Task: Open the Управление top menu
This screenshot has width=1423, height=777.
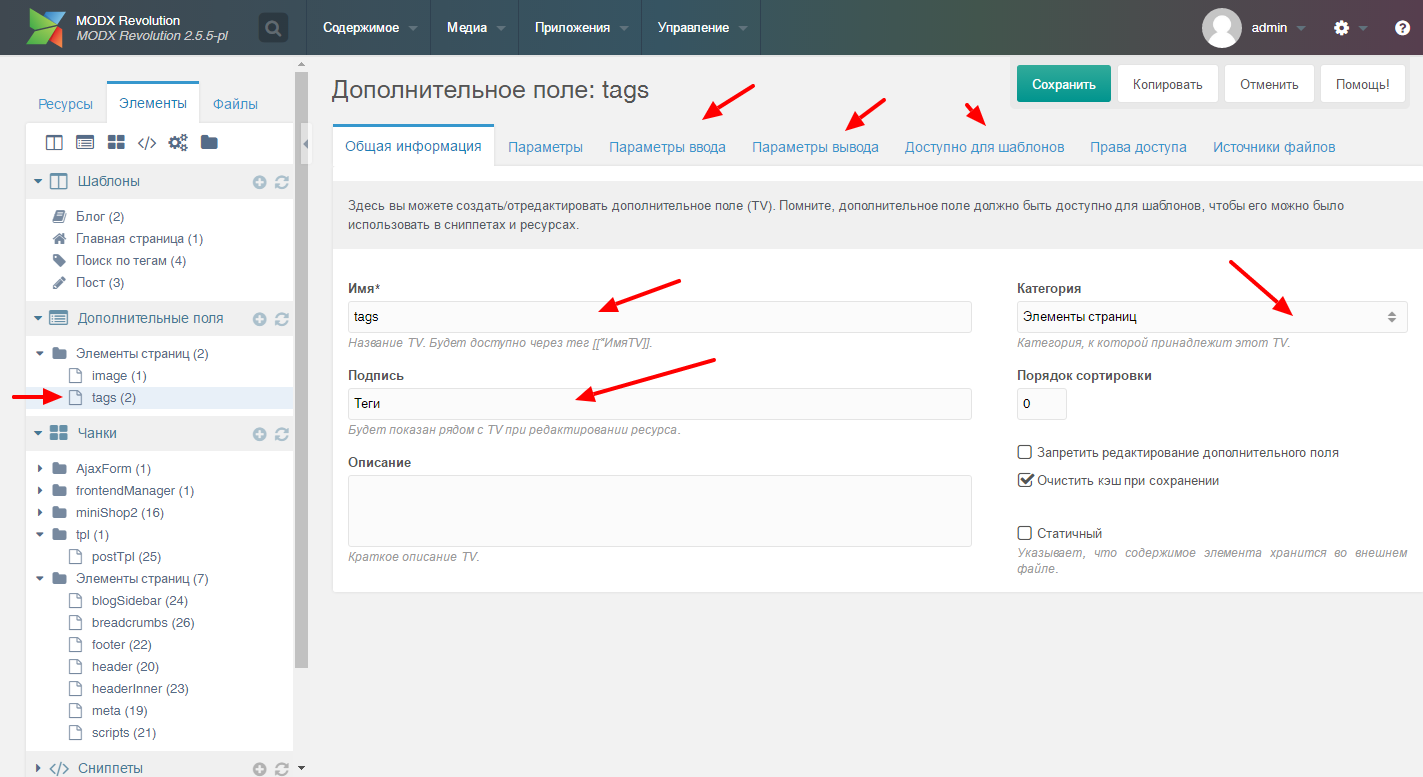Action: click(702, 28)
